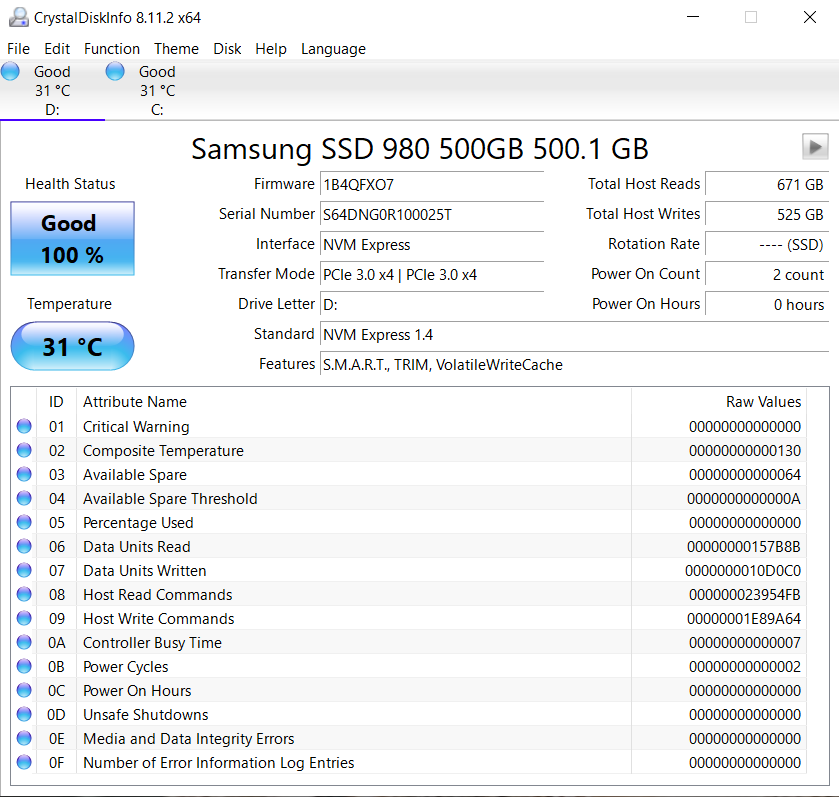Click the Attribute Name column header
This screenshot has width=839, height=797.
pyautogui.click(x=135, y=402)
